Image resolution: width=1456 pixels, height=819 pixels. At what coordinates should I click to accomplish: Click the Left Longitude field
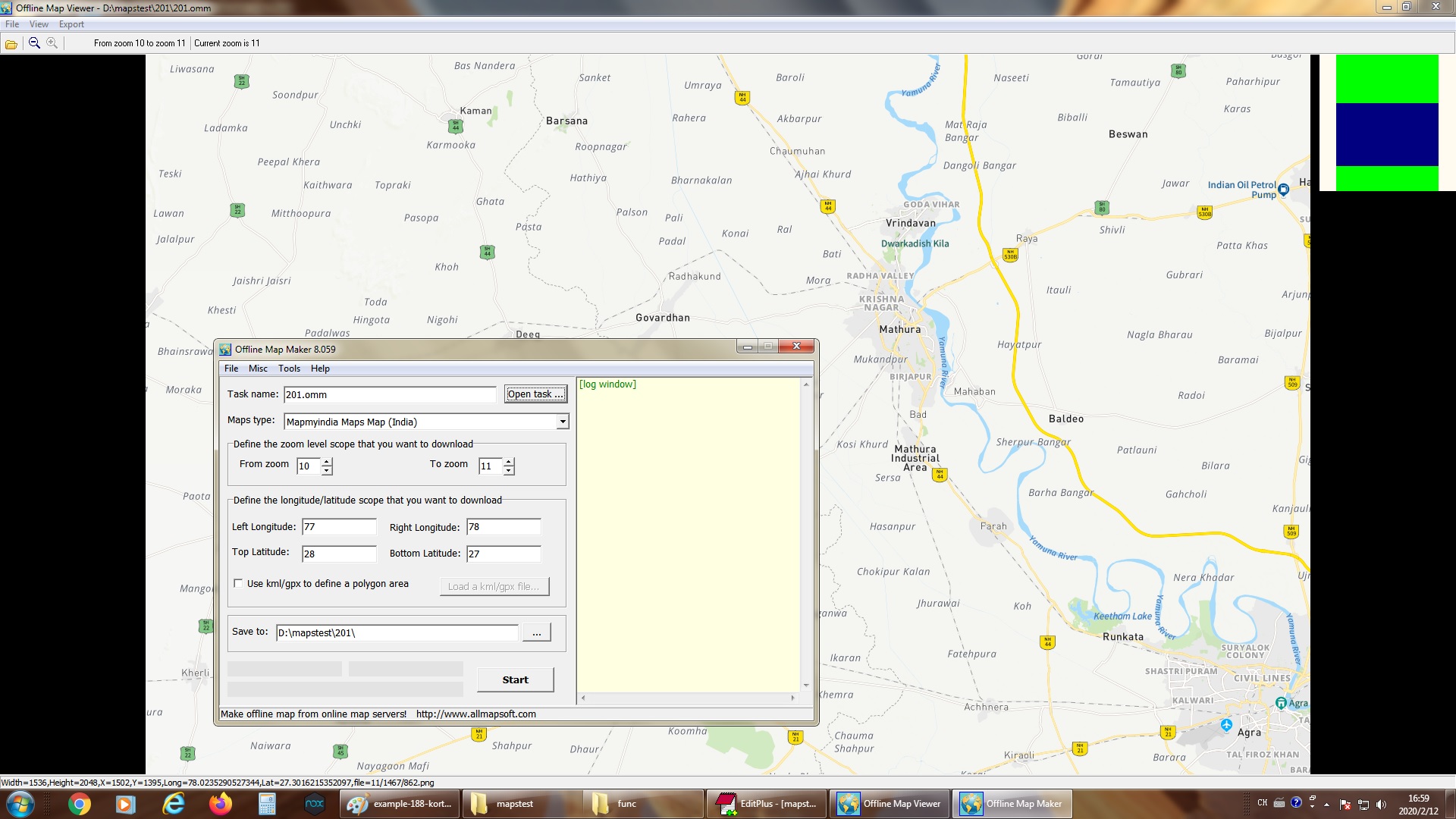click(x=339, y=527)
